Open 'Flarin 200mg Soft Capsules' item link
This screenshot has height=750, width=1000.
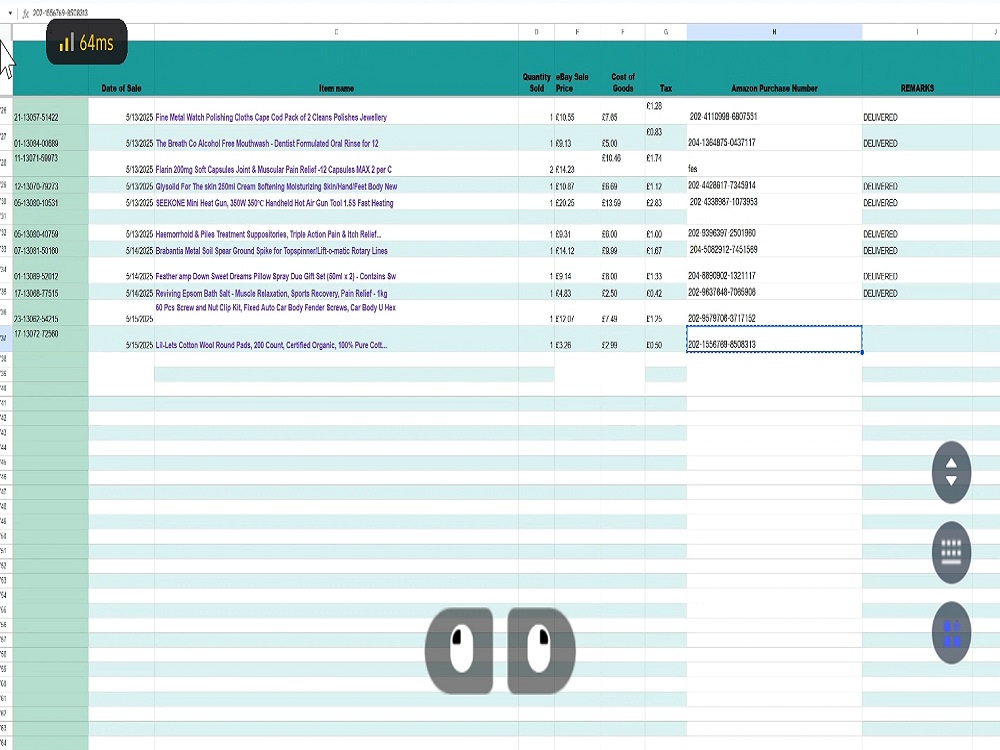click(274, 170)
